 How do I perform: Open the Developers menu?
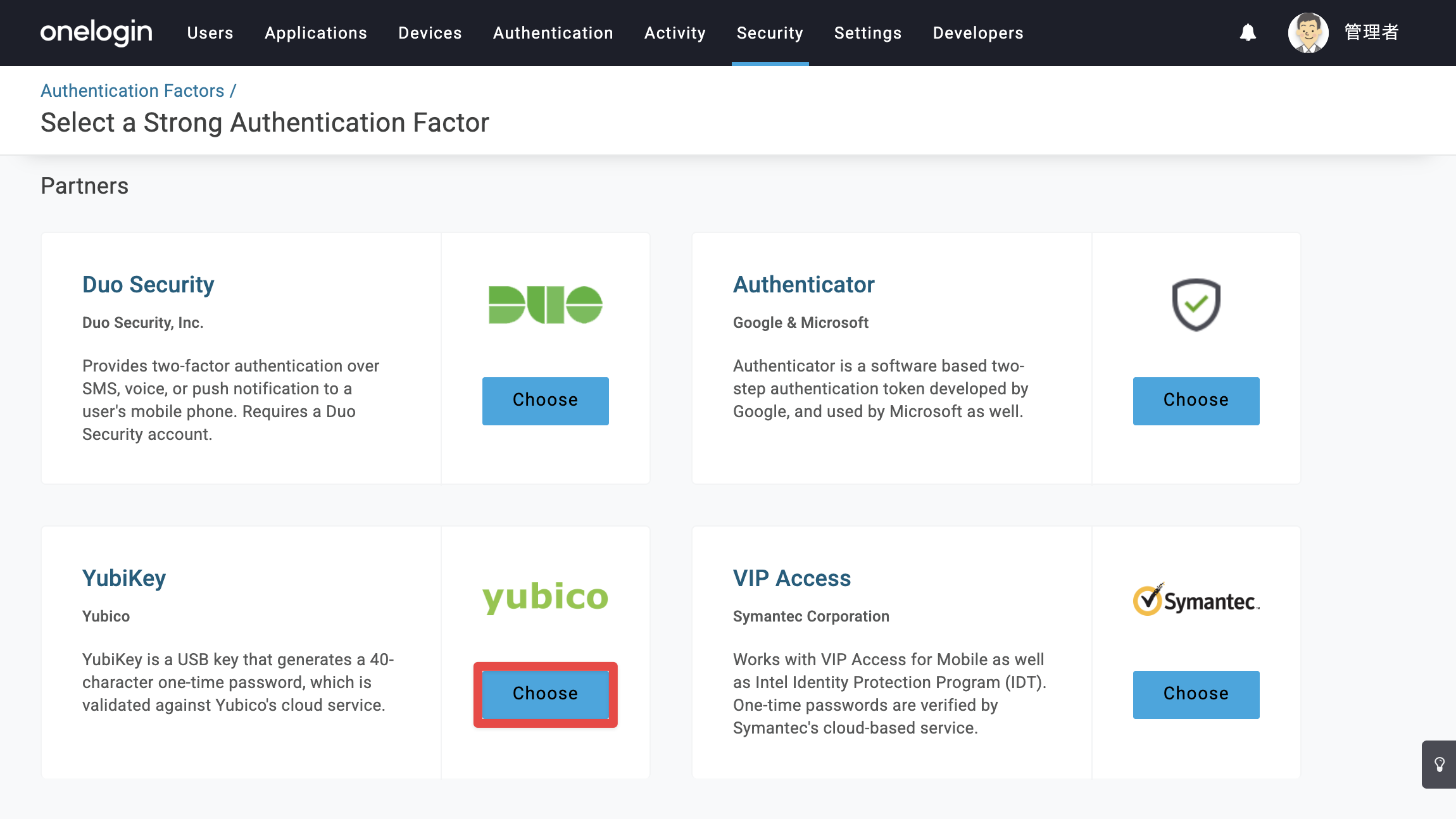coord(978,33)
